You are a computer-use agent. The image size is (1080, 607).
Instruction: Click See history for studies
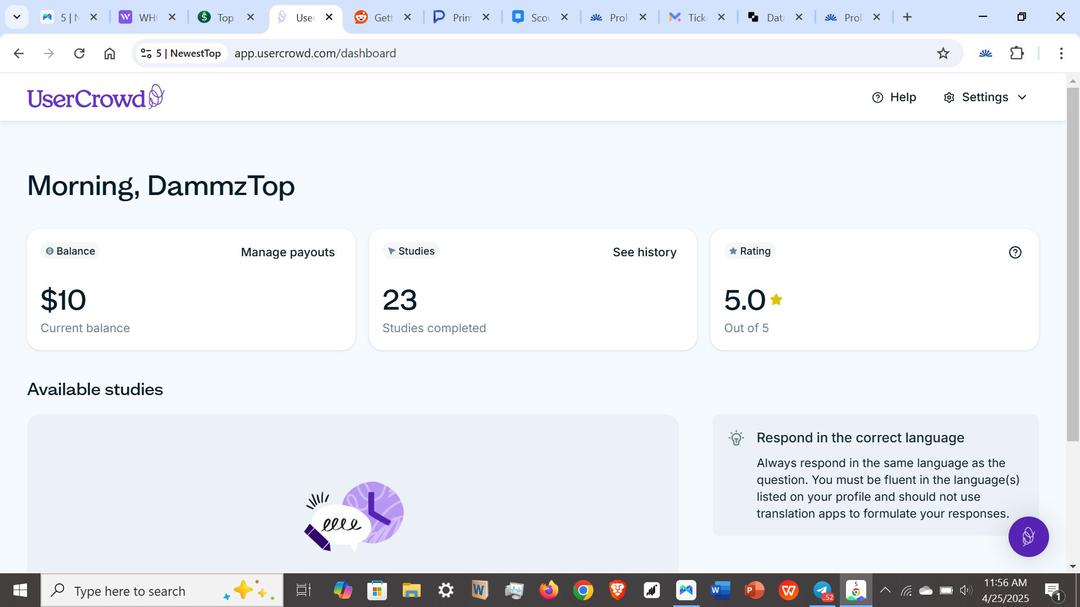coord(644,252)
